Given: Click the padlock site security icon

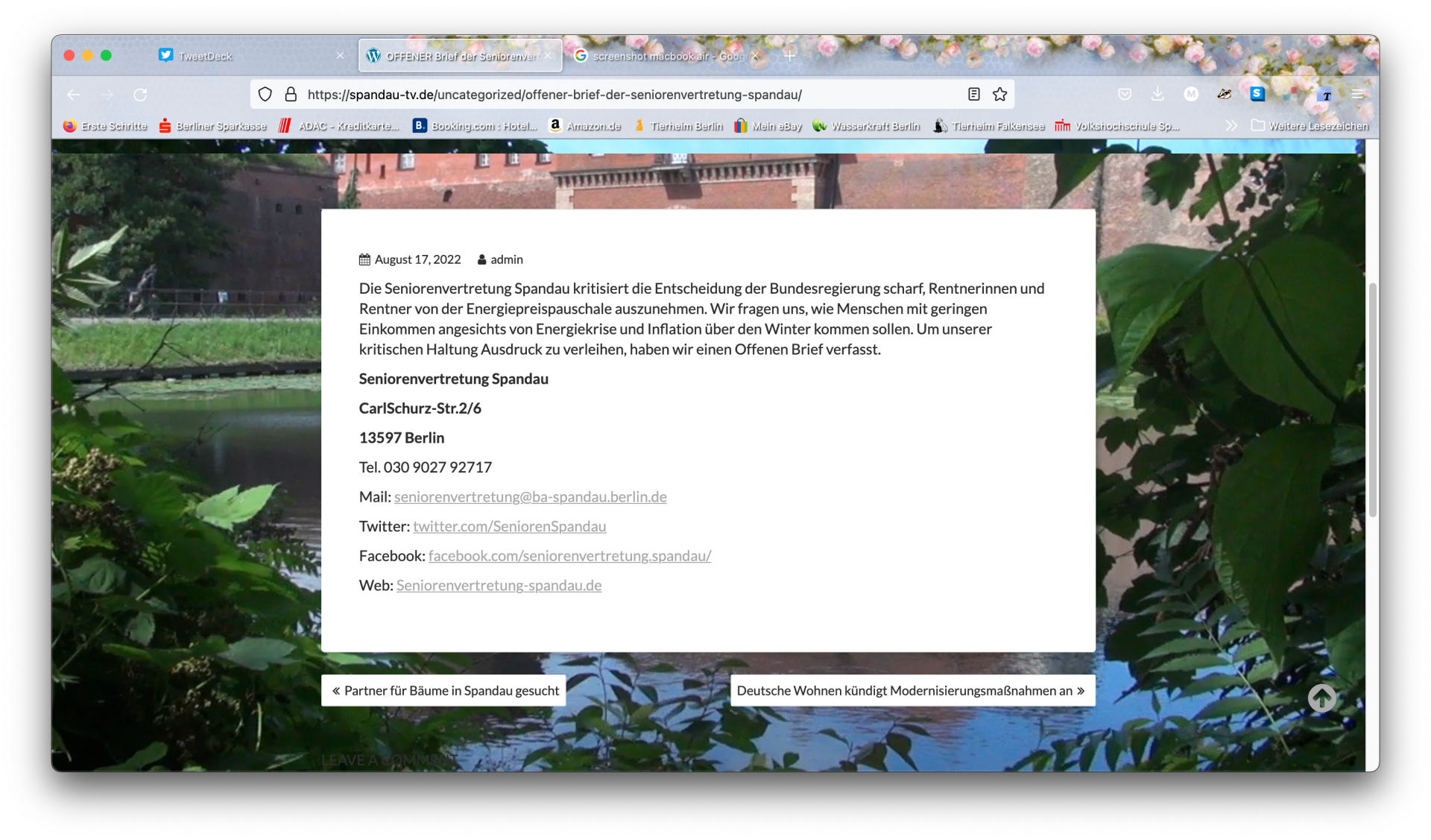Looking at the screenshot, I should 291,95.
